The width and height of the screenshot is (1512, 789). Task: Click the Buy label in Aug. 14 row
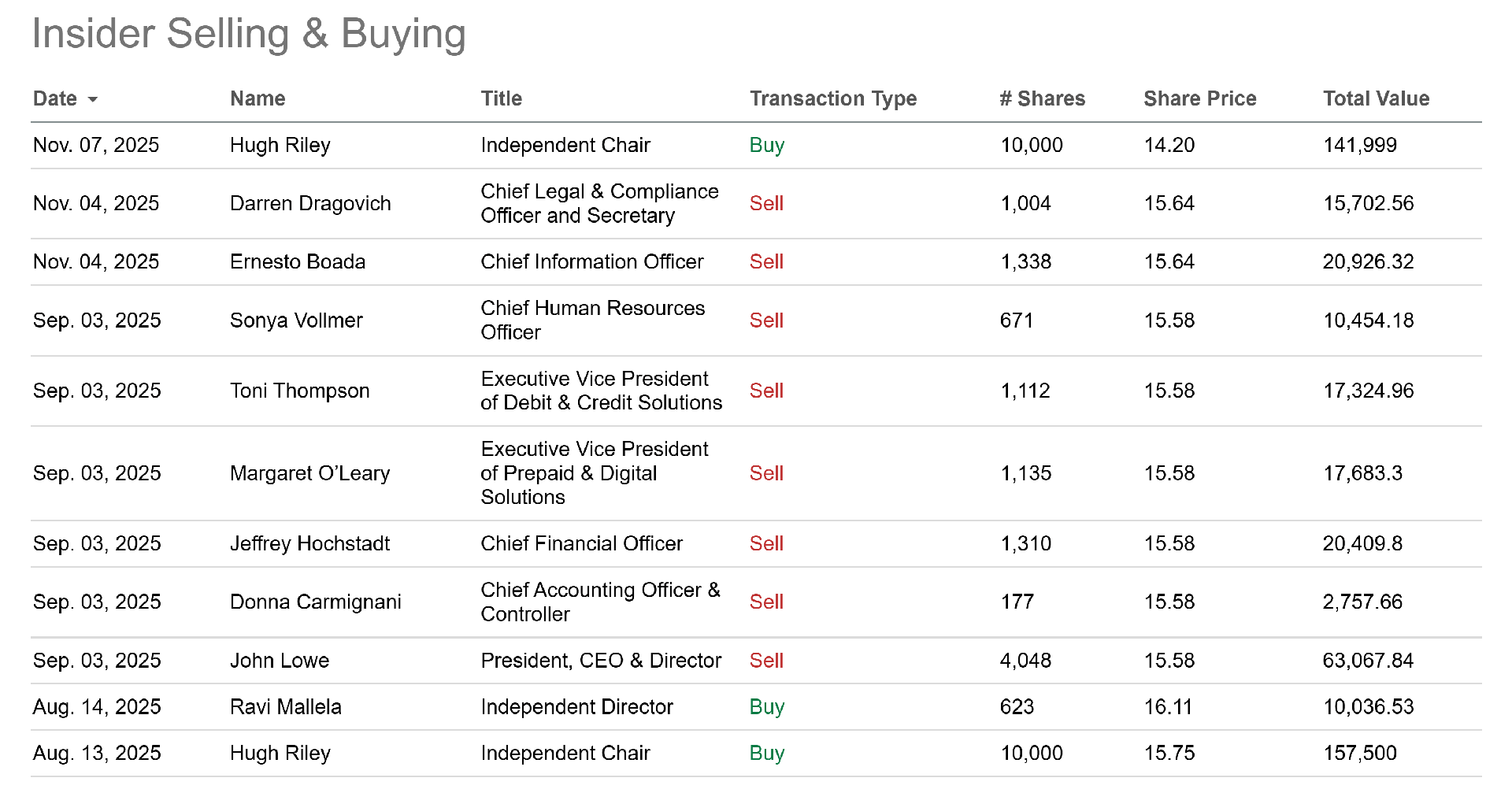coord(766,707)
